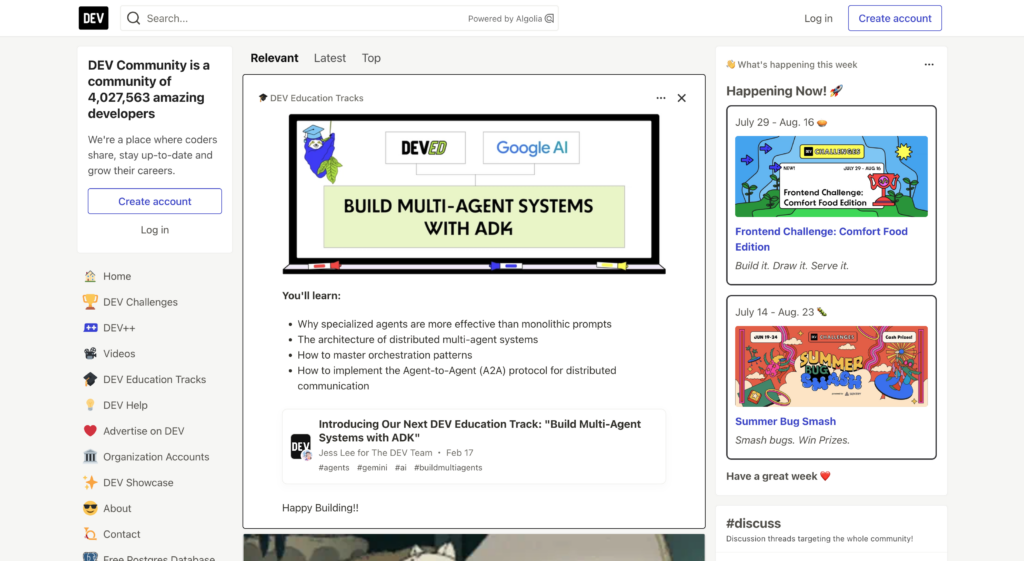This screenshot has height=561, width=1024.
Task: Click the Videos camera icon
Action: pyautogui.click(x=90, y=353)
